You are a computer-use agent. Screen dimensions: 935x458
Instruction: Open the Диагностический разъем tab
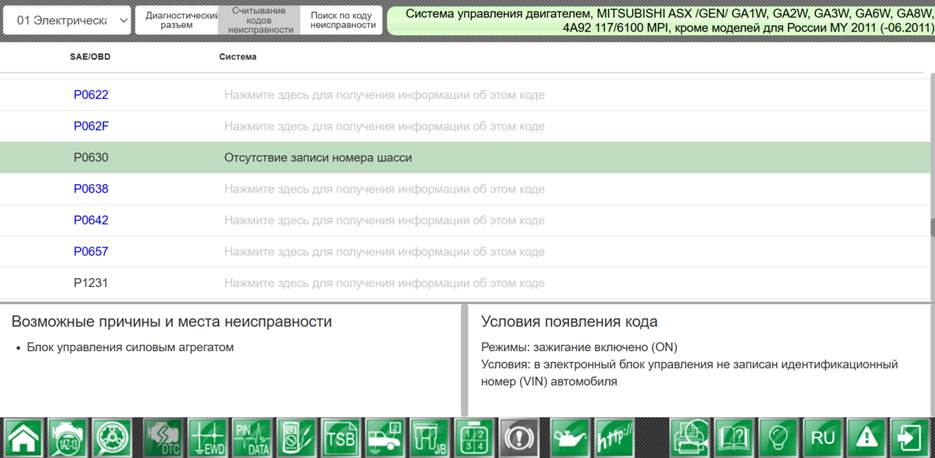[x=177, y=20]
